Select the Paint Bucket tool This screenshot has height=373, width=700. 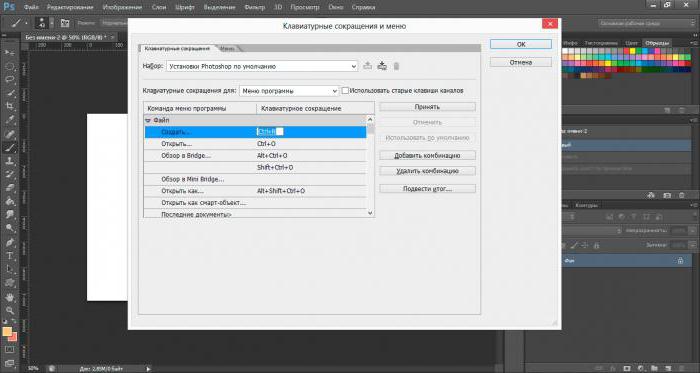click(x=9, y=201)
